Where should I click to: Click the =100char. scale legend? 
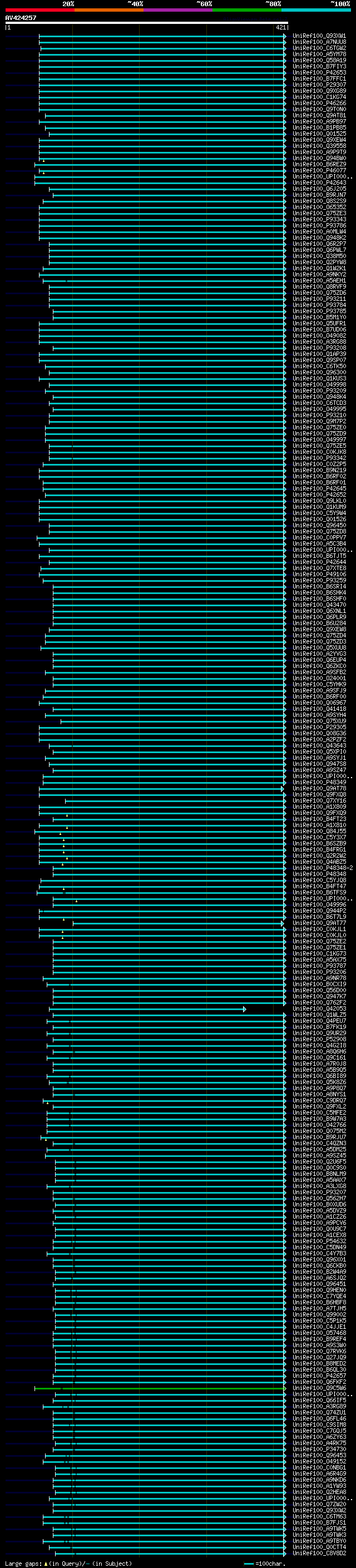tap(264, 1563)
